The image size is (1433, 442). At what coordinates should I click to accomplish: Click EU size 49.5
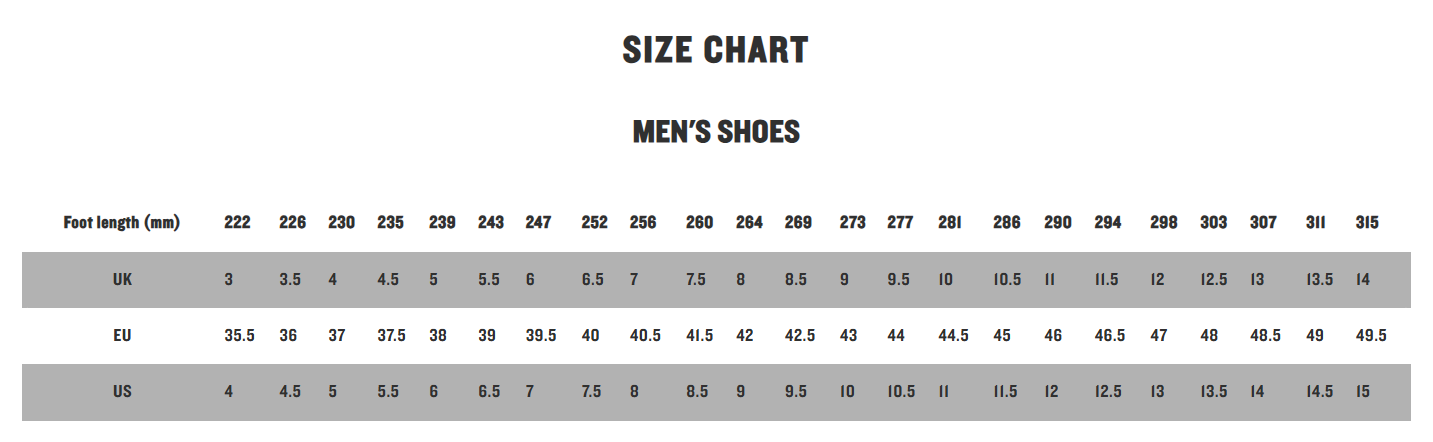[x=1371, y=336]
